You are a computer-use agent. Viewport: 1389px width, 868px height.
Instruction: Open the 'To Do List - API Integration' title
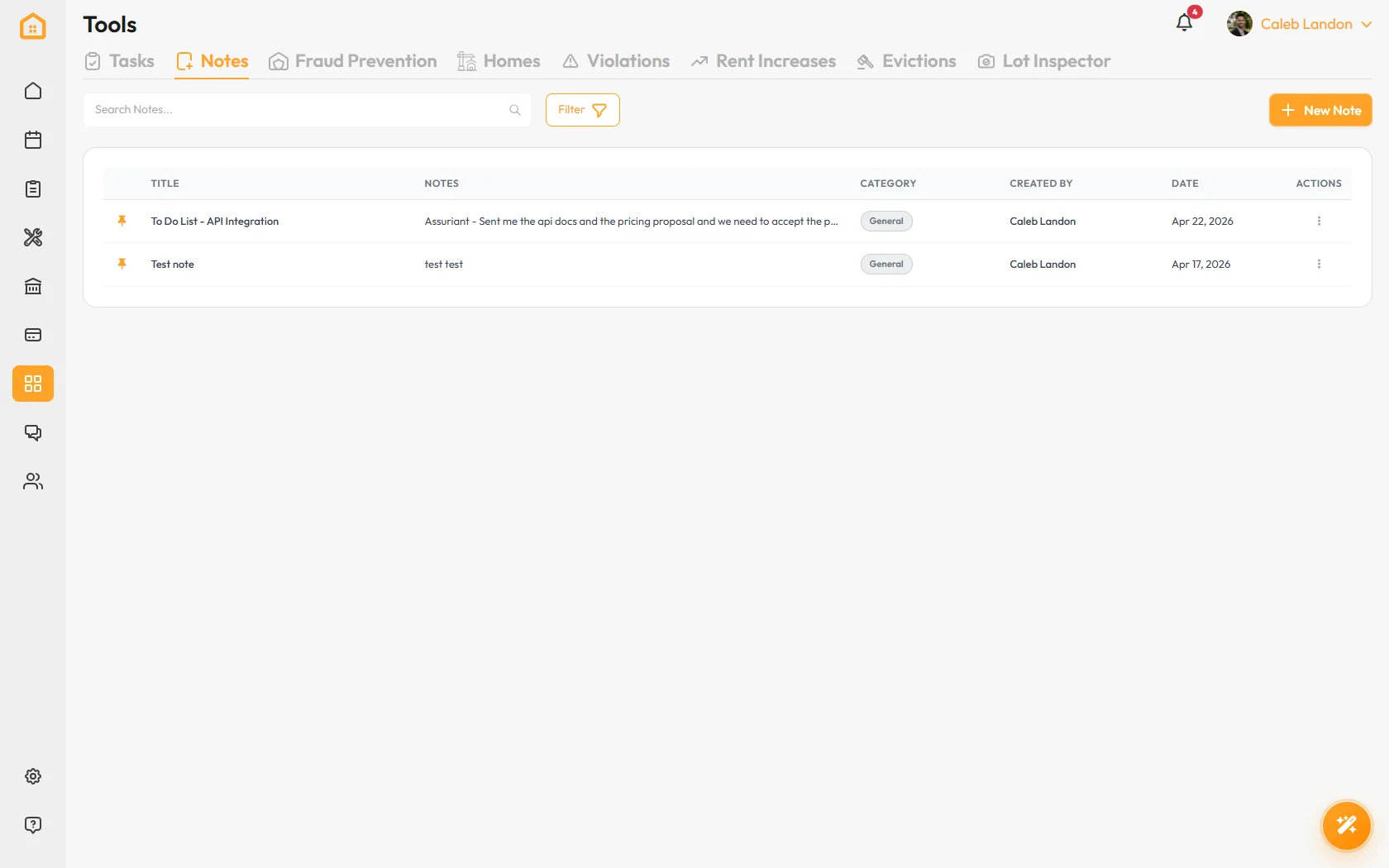click(215, 222)
